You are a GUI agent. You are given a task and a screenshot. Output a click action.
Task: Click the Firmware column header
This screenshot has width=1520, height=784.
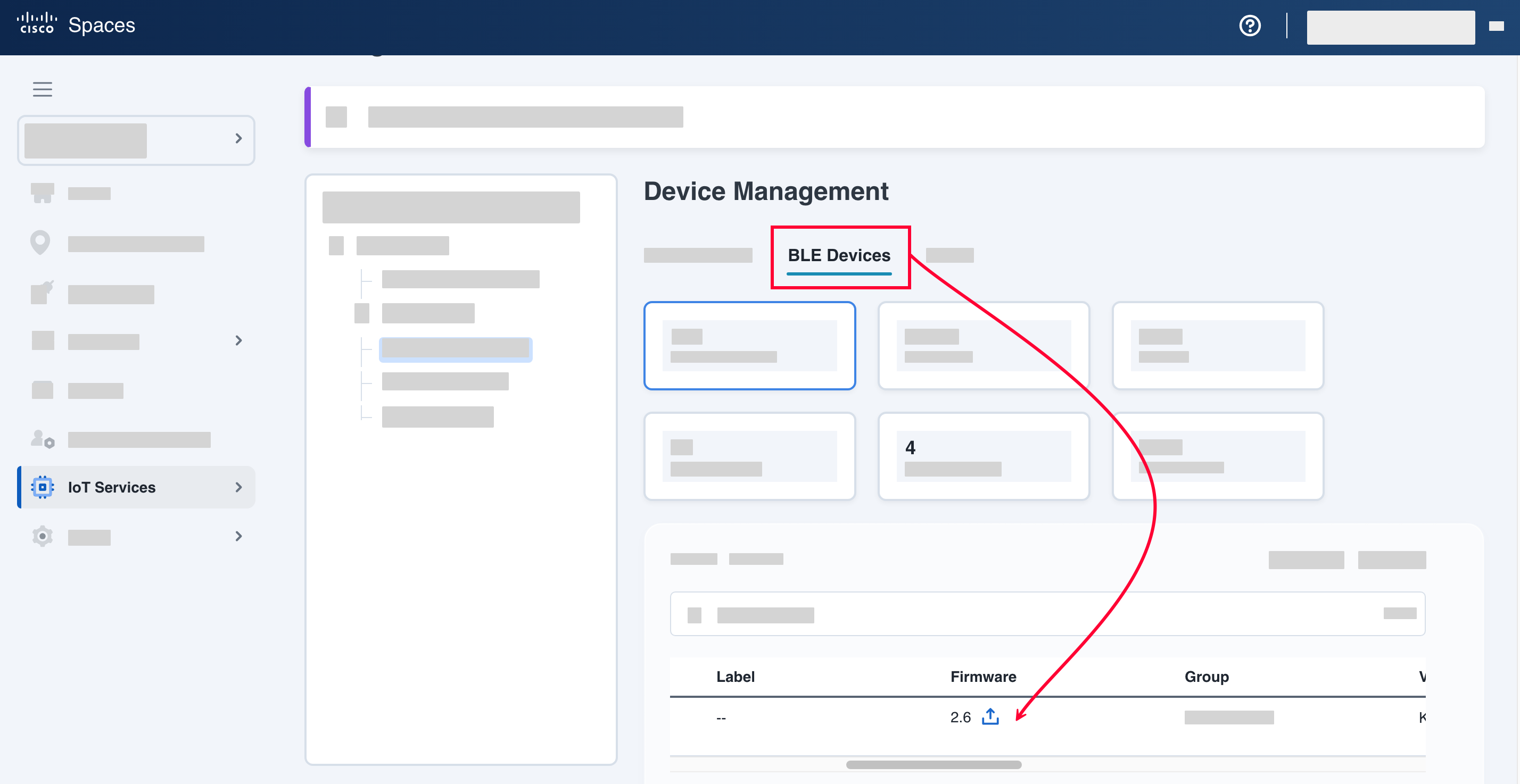[x=983, y=677]
